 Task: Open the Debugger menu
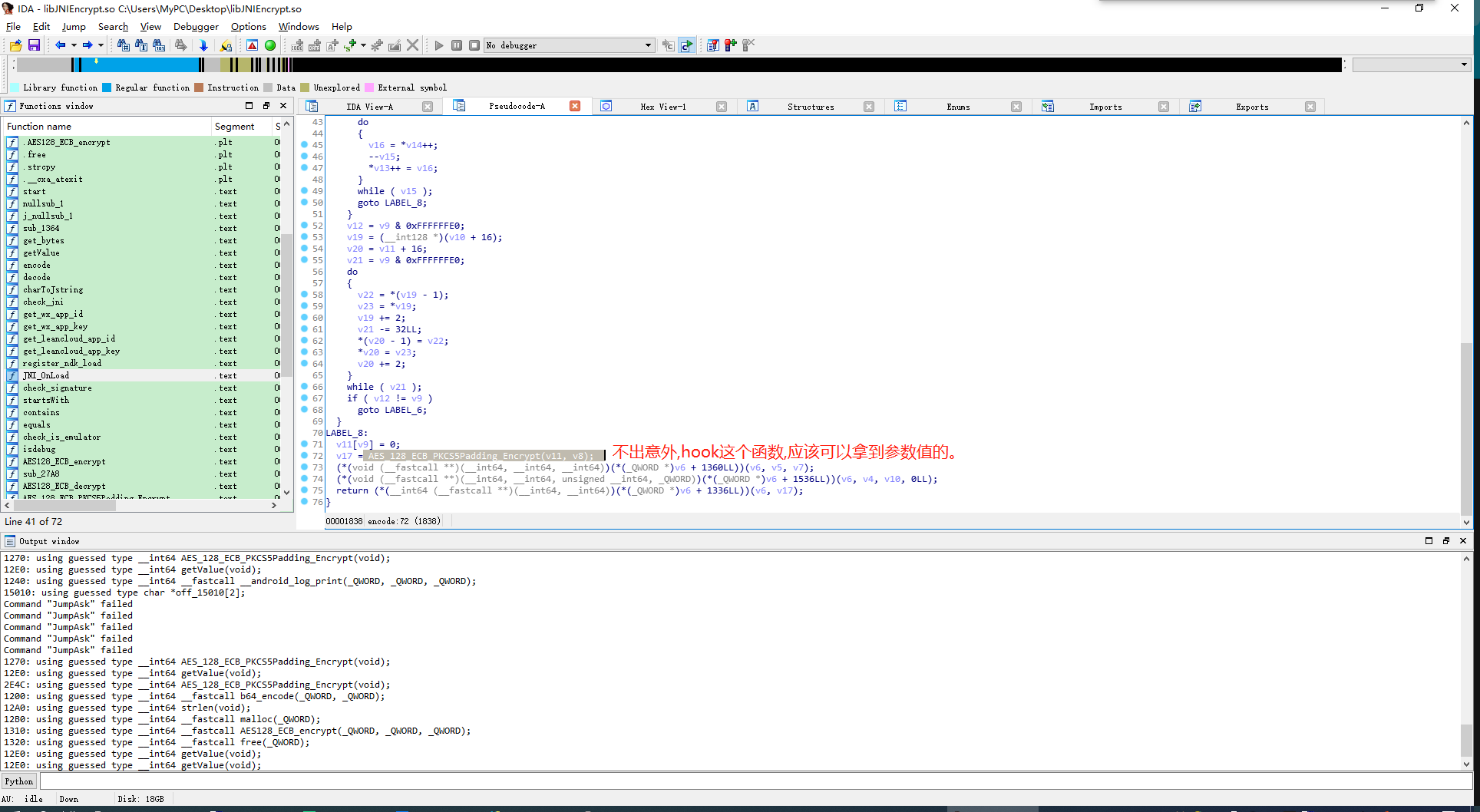196,26
